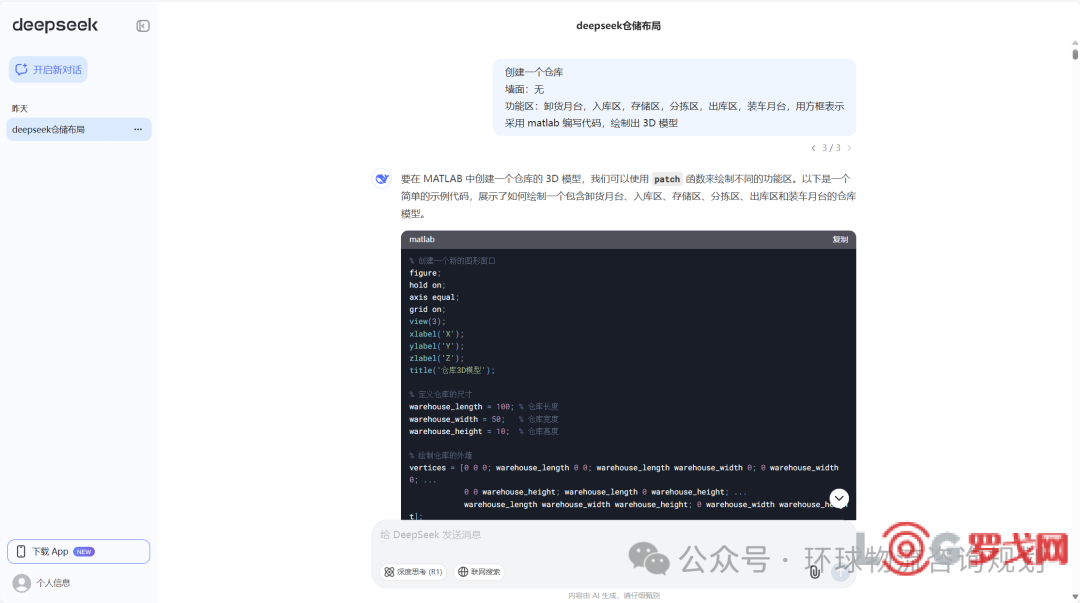
Task: Go to previous response version arrow
Action: 813,148
